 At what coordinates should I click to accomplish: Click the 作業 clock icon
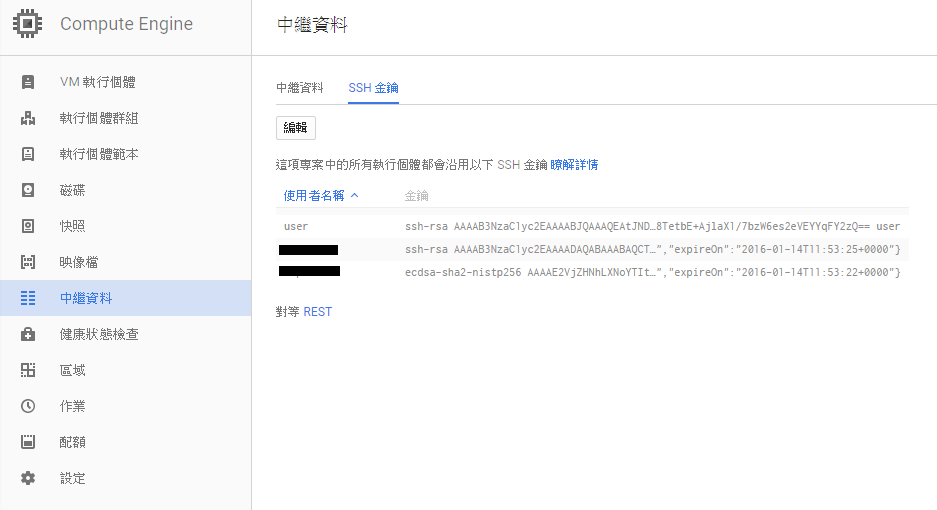(28, 406)
